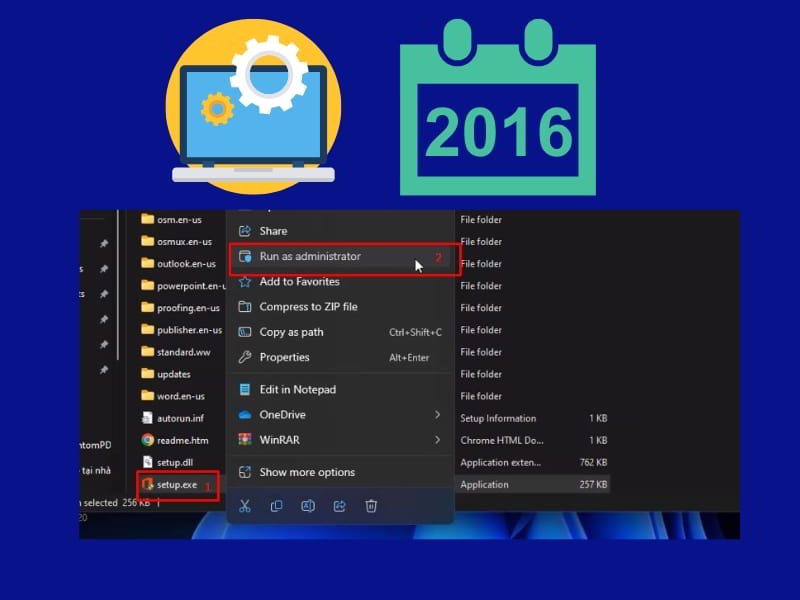This screenshot has height=600, width=800.
Task: Open Edit in Notepad
Action: (x=300, y=390)
